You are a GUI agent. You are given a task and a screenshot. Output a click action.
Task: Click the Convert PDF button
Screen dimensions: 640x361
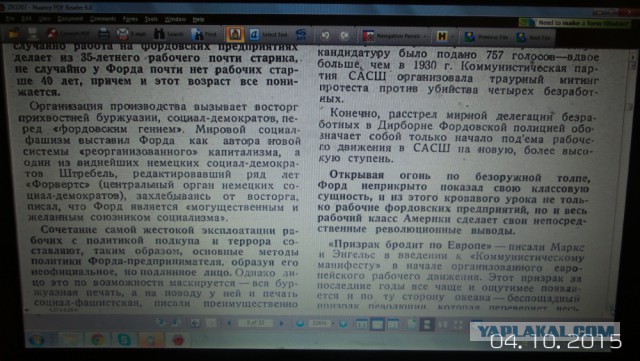click(x=69, y=33)
